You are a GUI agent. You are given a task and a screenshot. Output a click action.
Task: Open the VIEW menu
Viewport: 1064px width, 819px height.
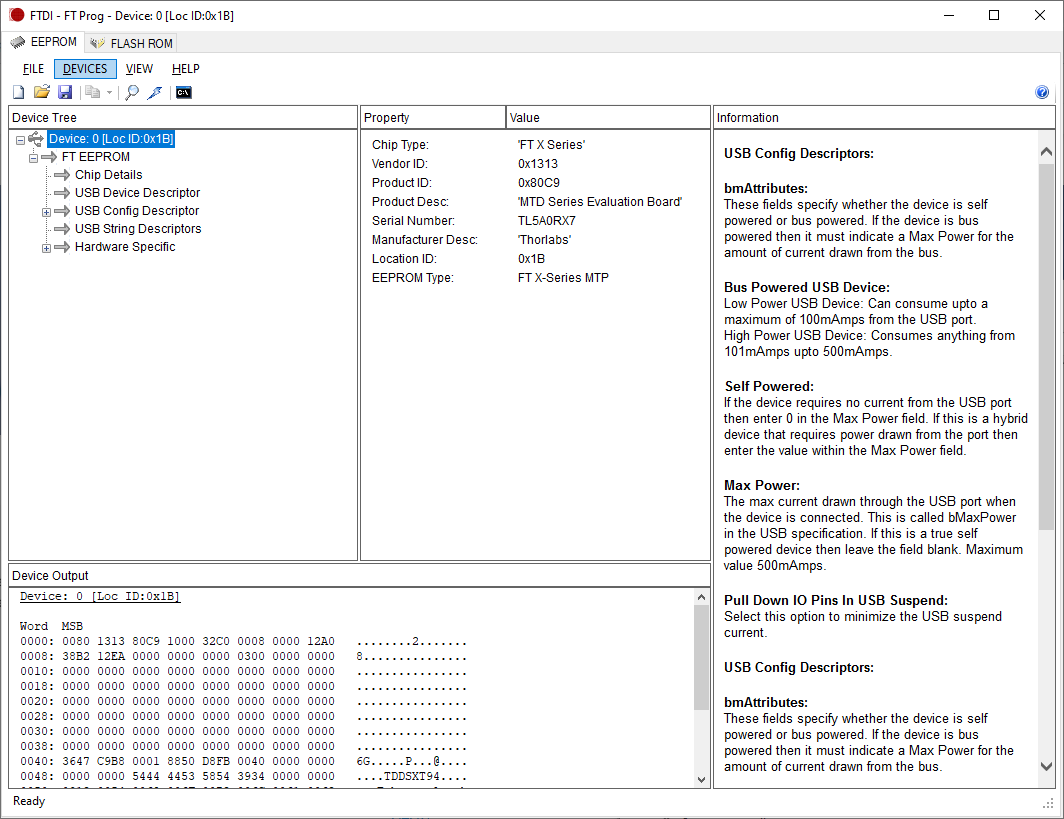[x=139, y=69]
